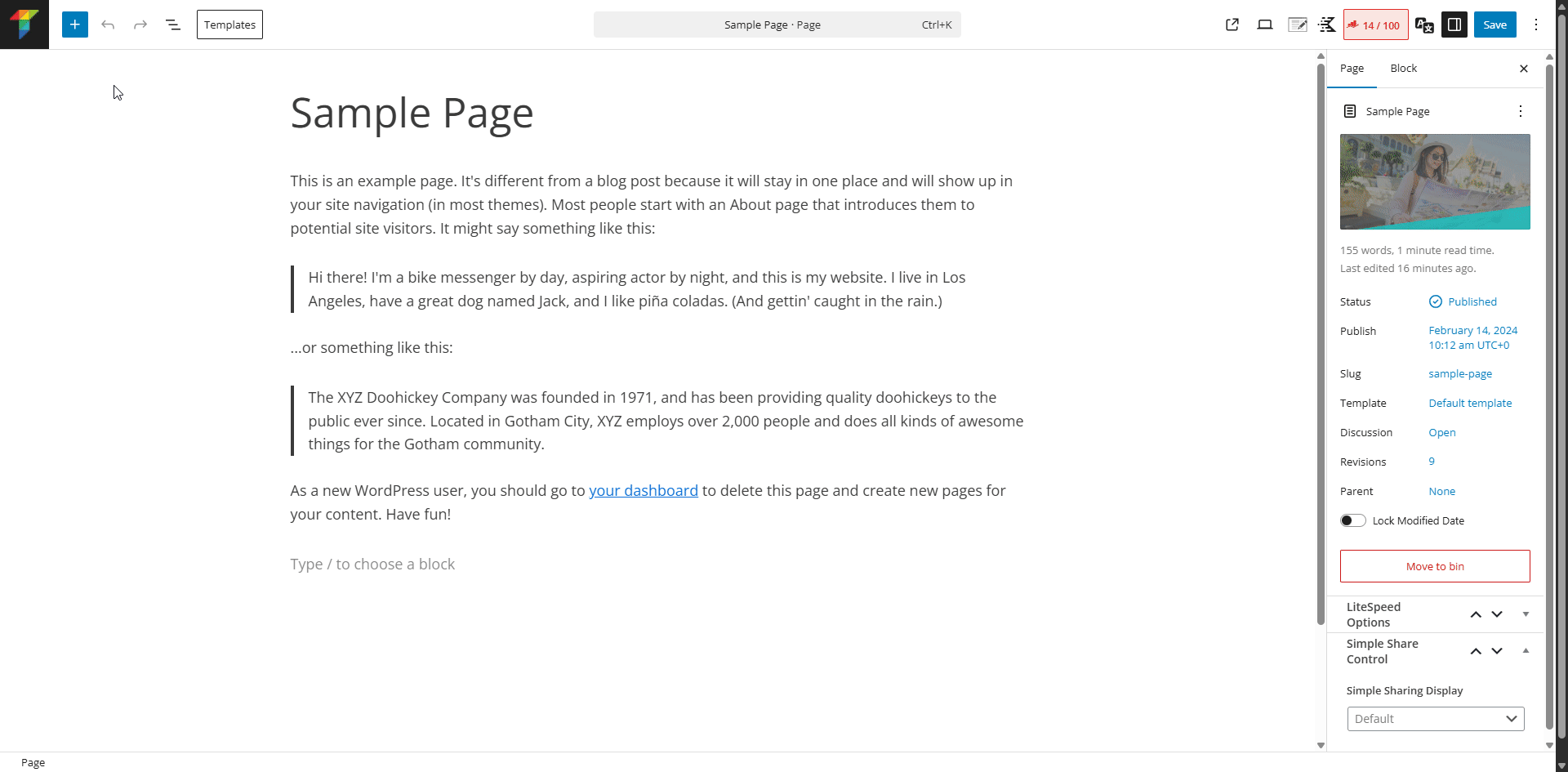Toggle the settings sidebar panel button
This screenshot has width=1568, height=772.
coord(1454,25)
